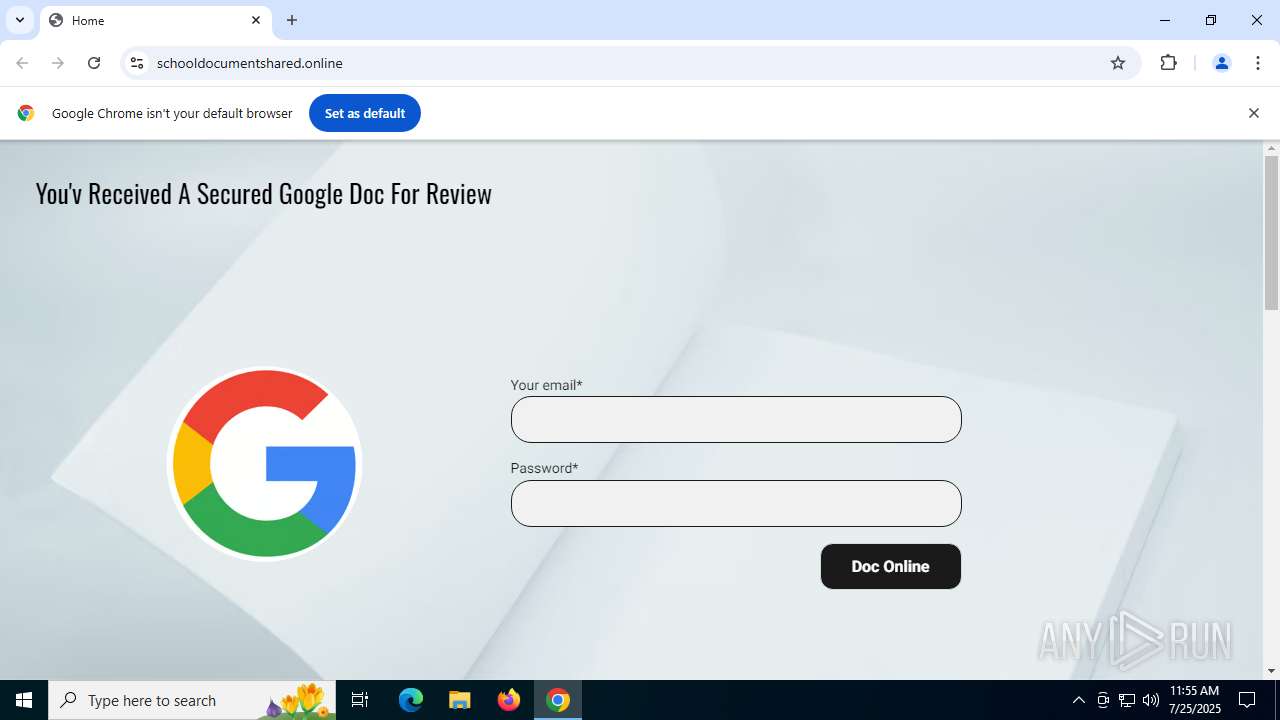Launch Firefox from taskbar

[509, 700]
